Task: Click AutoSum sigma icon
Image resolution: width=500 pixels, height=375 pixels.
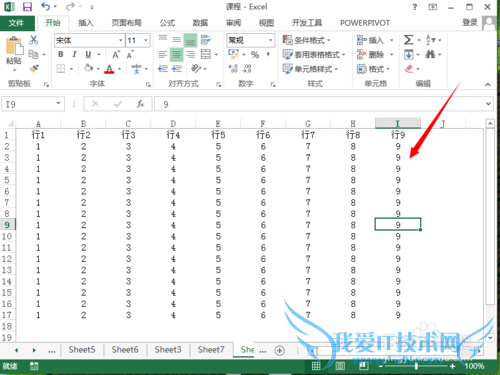Action: click(408, 40)
